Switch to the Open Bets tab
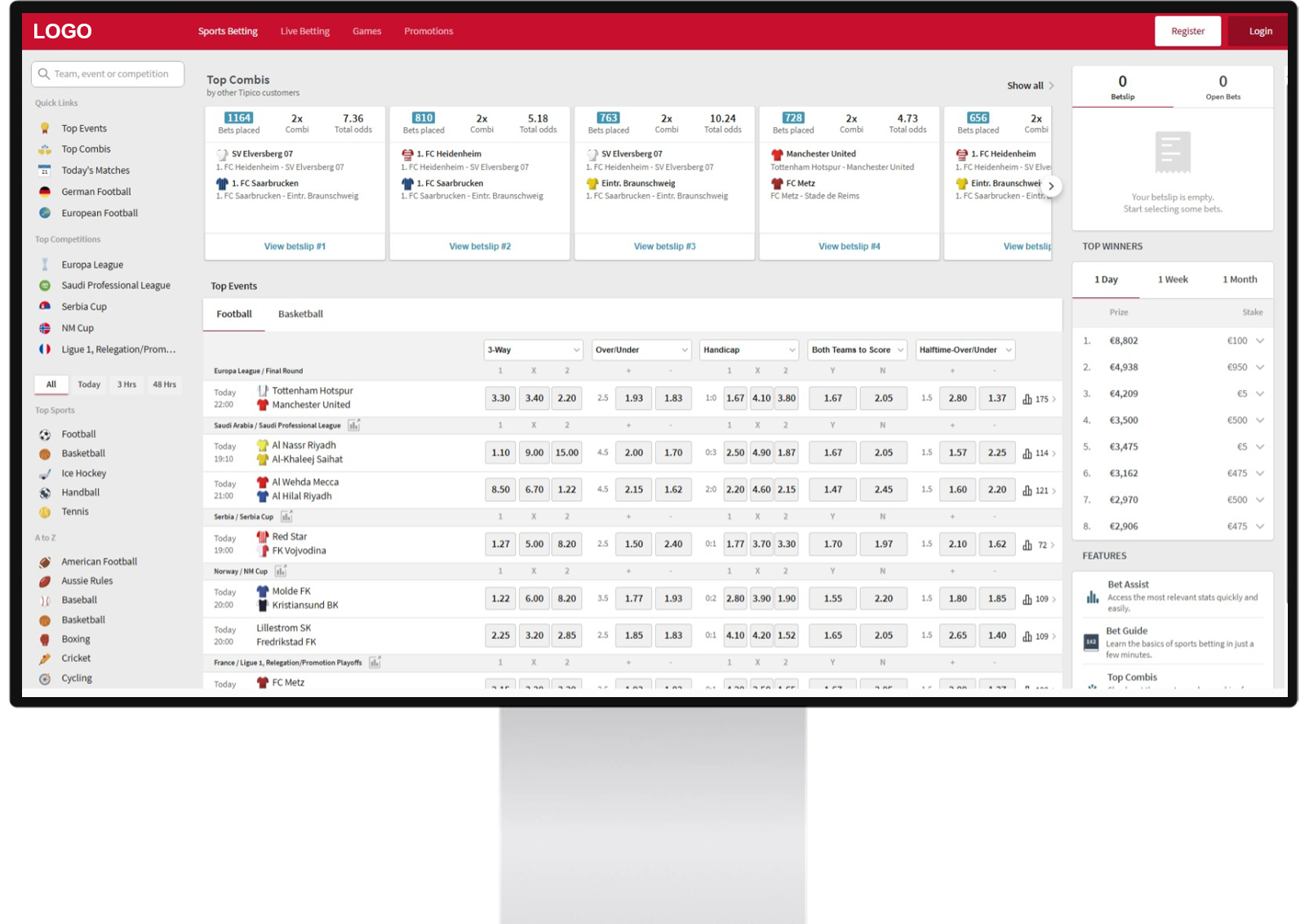The height and width of the screenshot is (924, 1309). [x=1222, y=87]
